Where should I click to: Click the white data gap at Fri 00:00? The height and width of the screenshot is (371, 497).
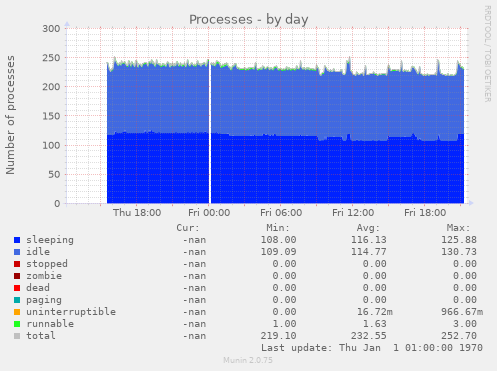click(x=210, y=133)
